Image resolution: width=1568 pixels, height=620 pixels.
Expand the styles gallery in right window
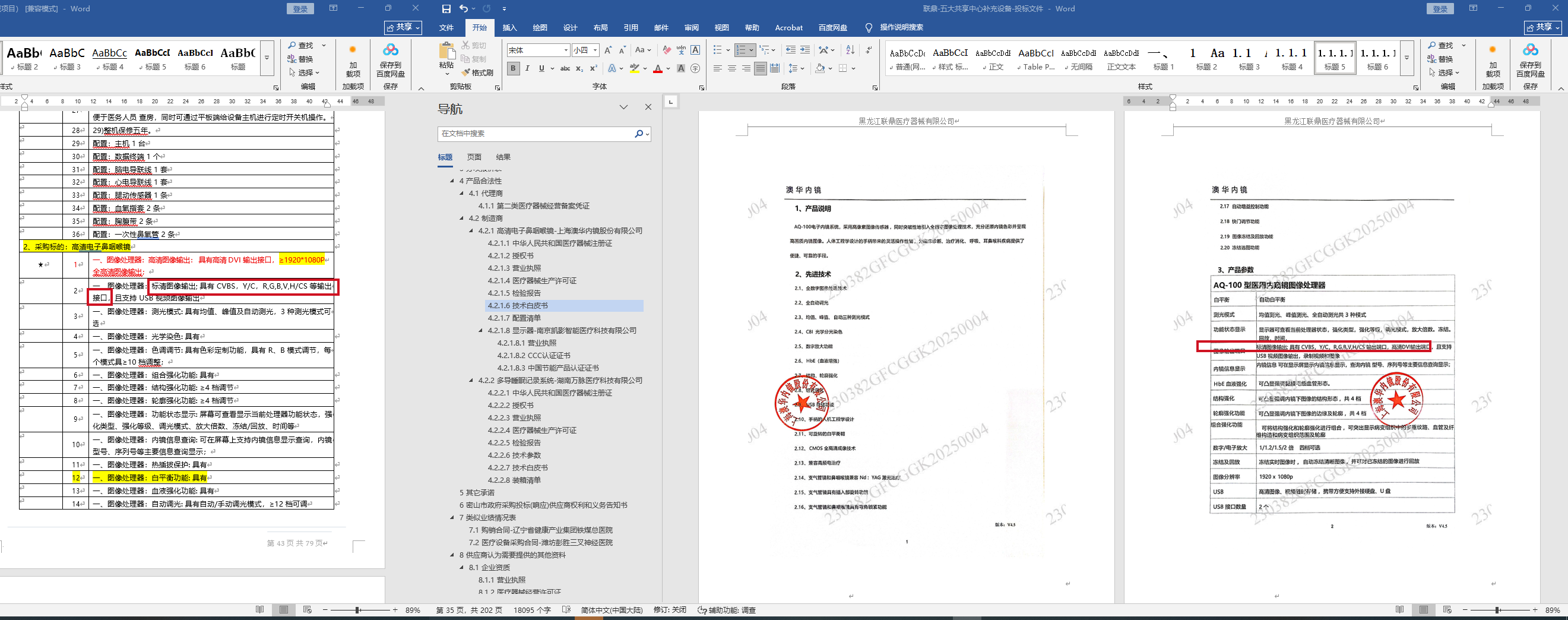[1407, 58]
